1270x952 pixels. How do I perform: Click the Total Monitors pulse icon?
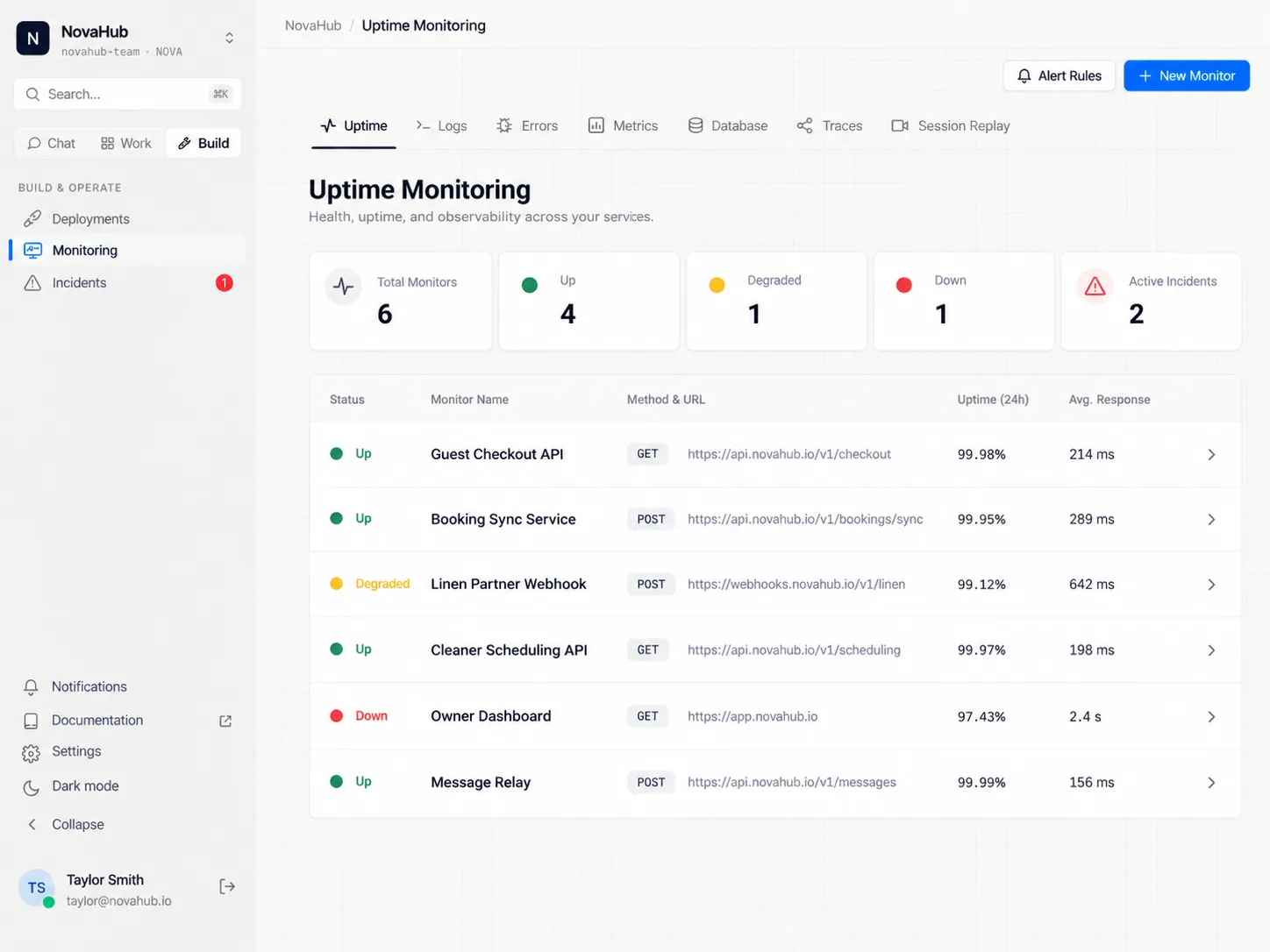click(344, 287)
